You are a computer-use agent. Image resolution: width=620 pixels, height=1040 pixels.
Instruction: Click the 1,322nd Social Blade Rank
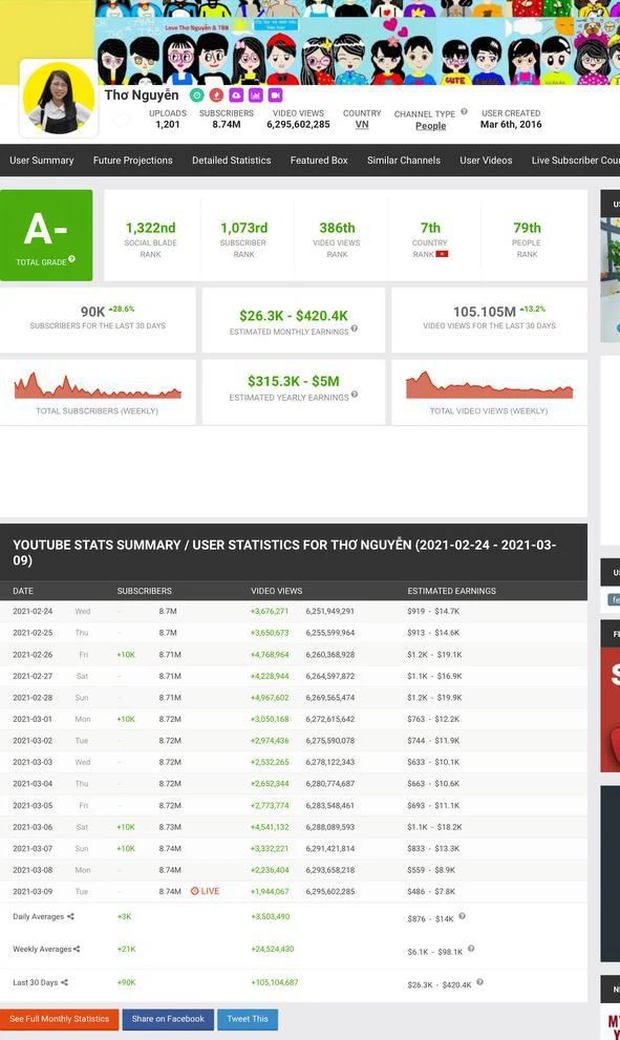(151, 228)
